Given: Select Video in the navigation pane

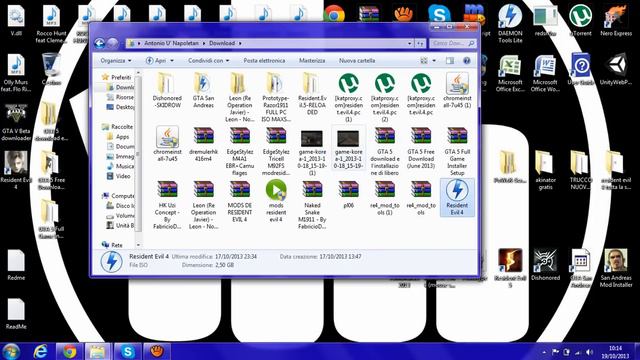Looking at the screenshot, I should 119,176.
